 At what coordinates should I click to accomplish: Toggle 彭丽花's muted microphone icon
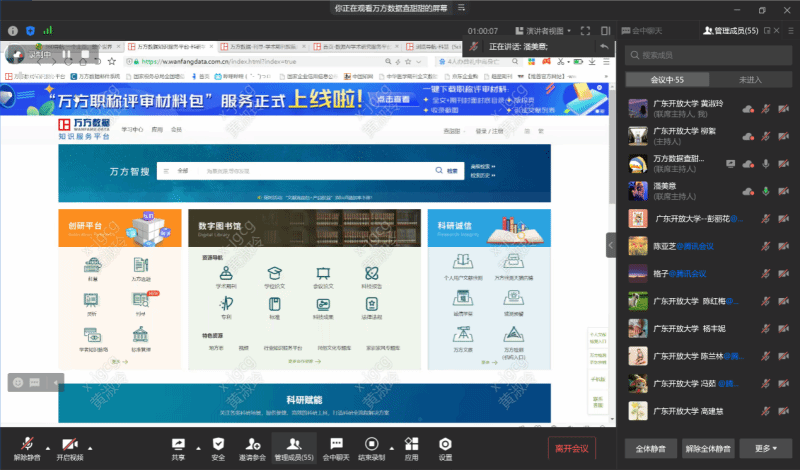pos(765,219)
